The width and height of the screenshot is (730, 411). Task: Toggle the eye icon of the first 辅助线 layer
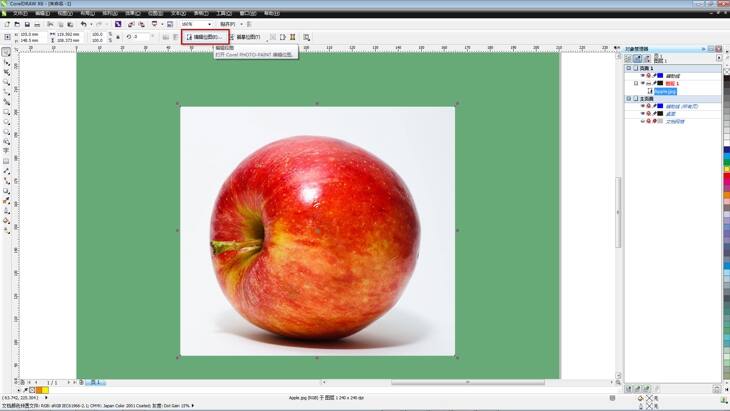click(x=642, y=75)
